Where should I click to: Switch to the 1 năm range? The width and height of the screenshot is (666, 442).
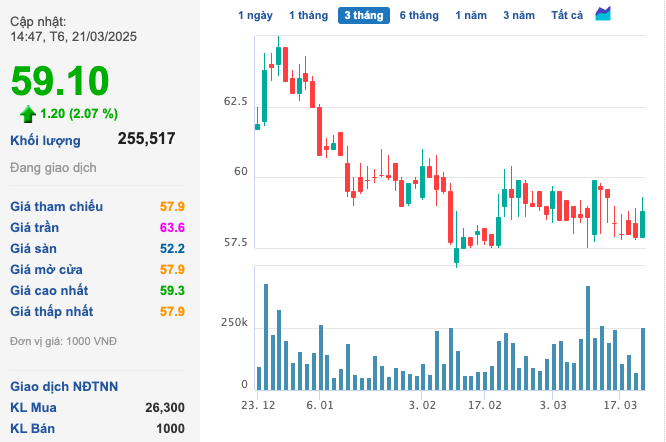pos(471,15)
